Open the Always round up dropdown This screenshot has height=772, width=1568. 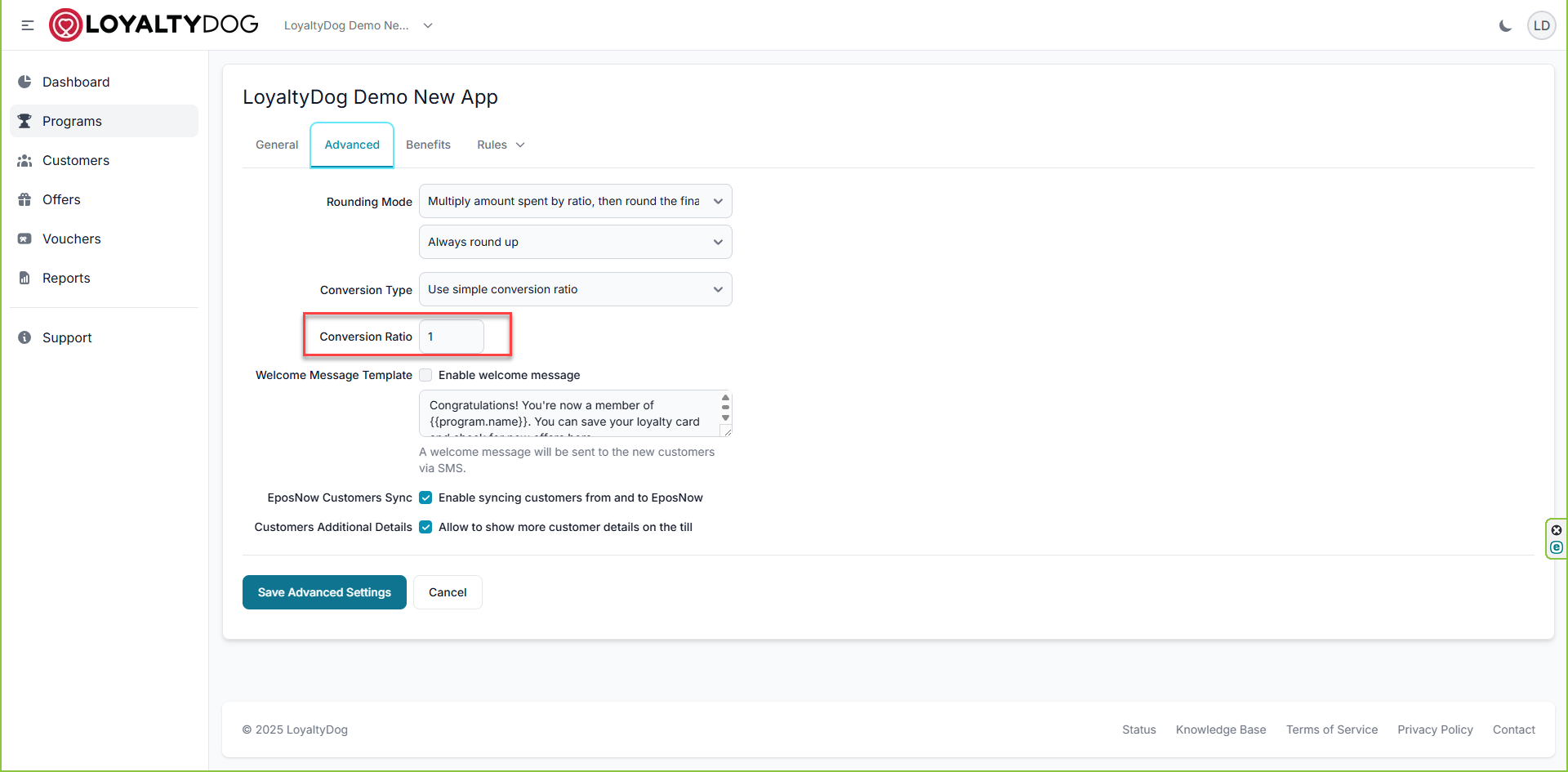click(x=576, y=242)
